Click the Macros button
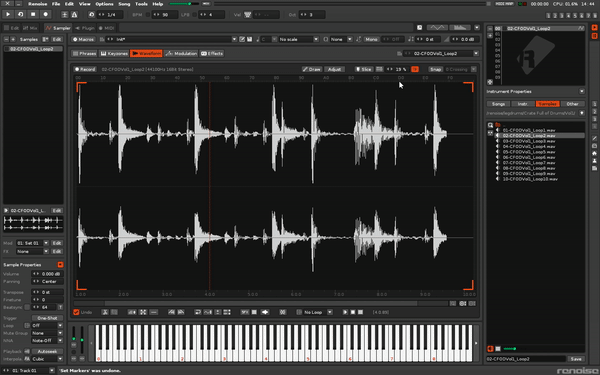This screenshot has width=600, height=375. pyautogui.click(x=83, y=39)
